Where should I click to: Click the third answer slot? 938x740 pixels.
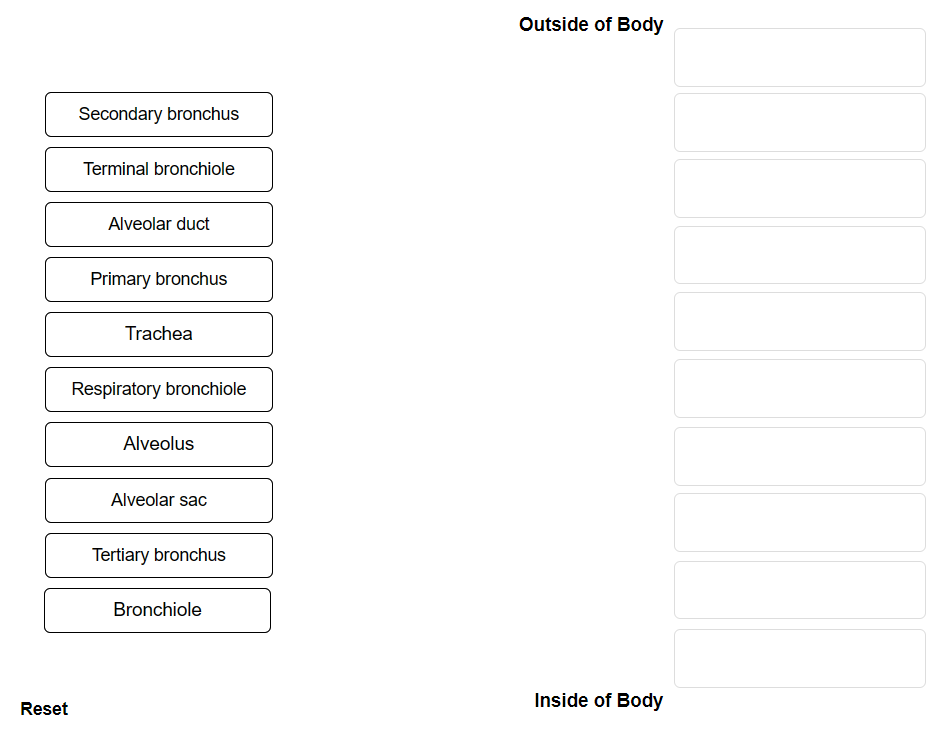(799, 188)
